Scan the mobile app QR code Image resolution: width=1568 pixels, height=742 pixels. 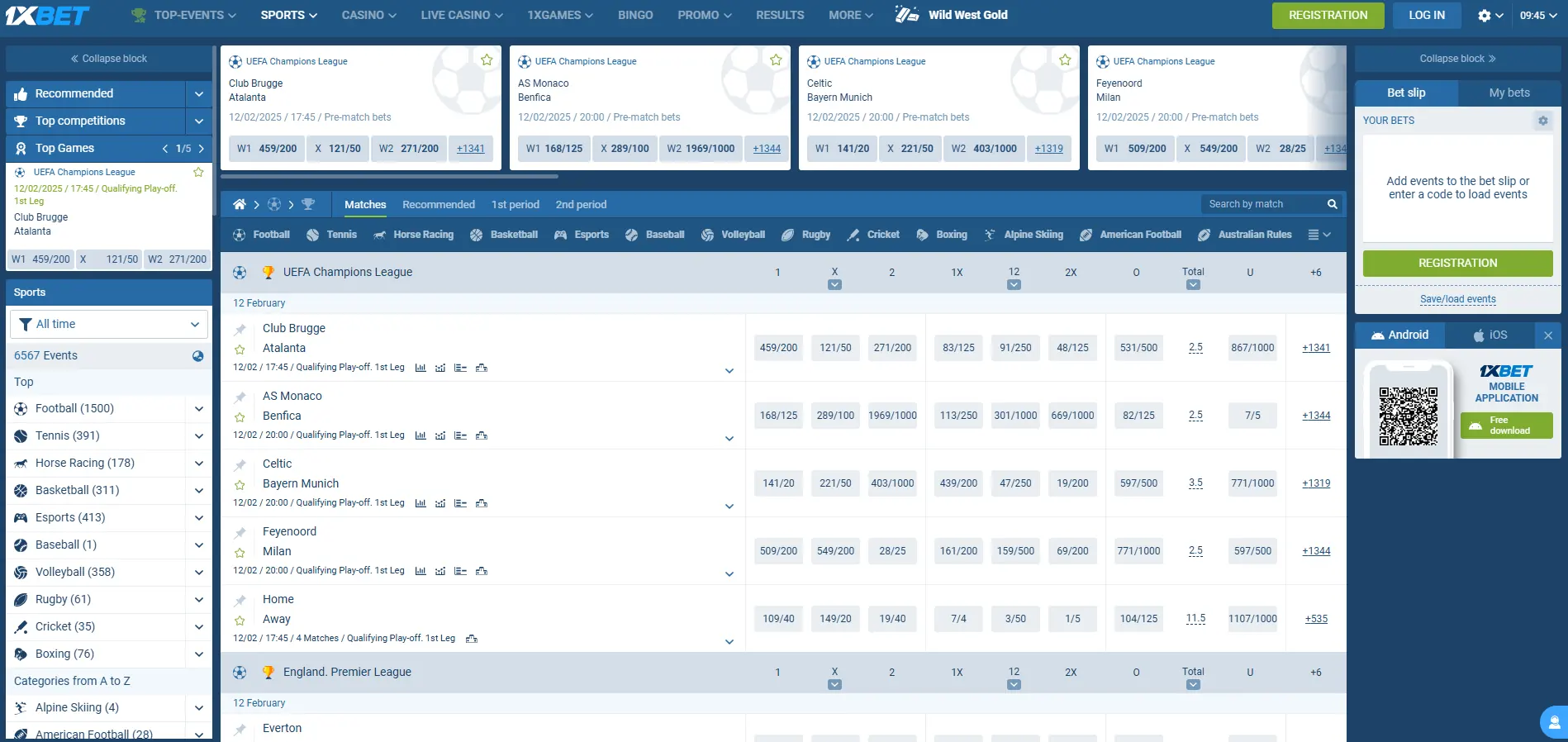click(1408, 416)
